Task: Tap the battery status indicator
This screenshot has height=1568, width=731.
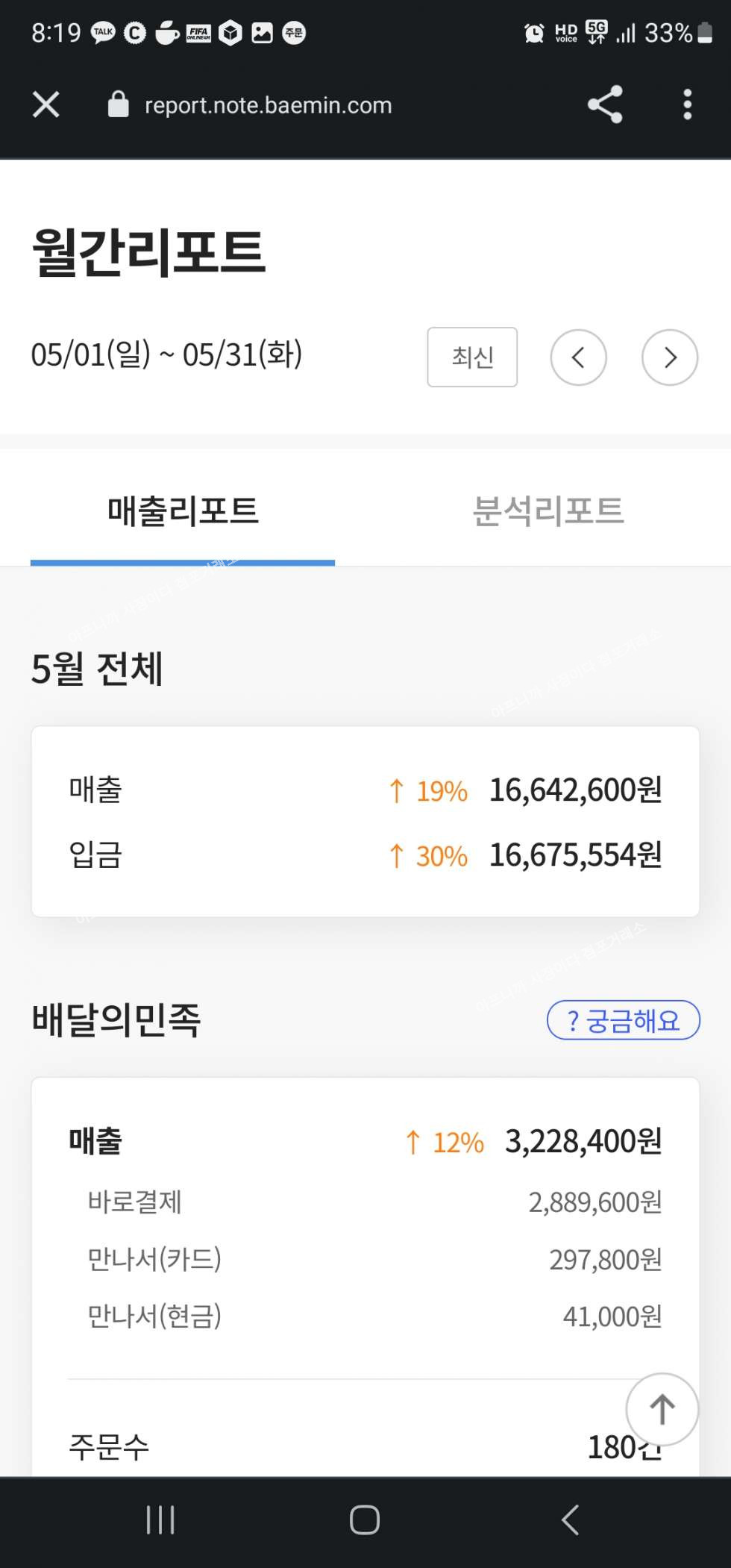Action: point(704,33)
